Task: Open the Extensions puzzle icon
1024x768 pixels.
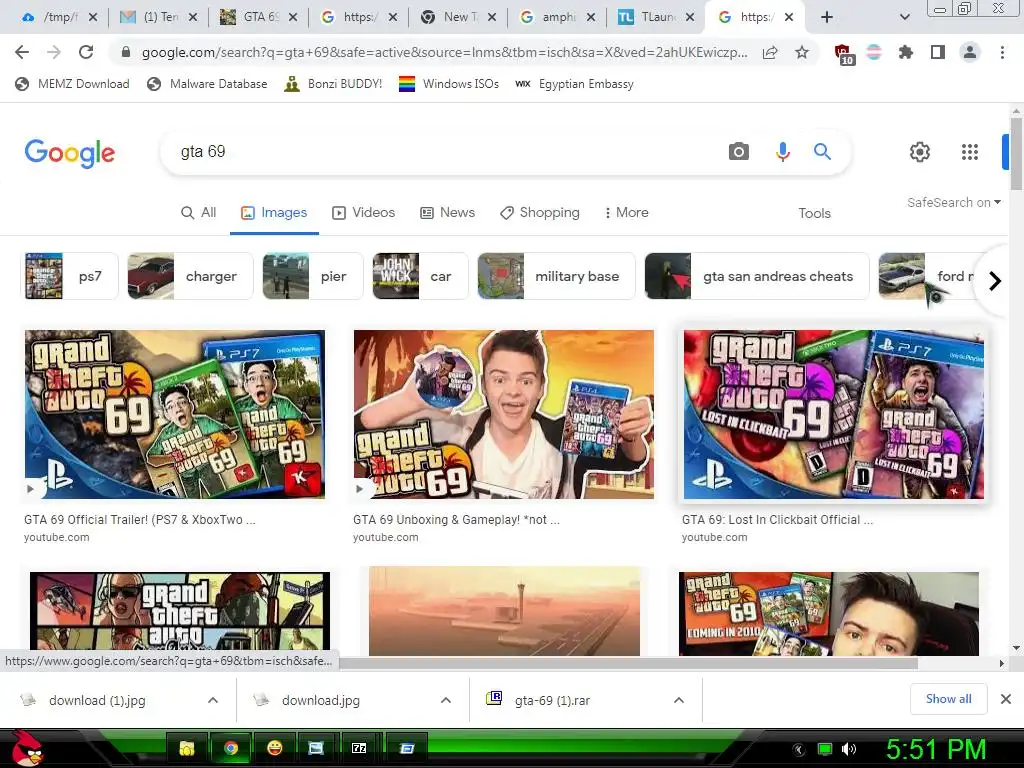Action: pyautogui.click(x=906, y=52)
